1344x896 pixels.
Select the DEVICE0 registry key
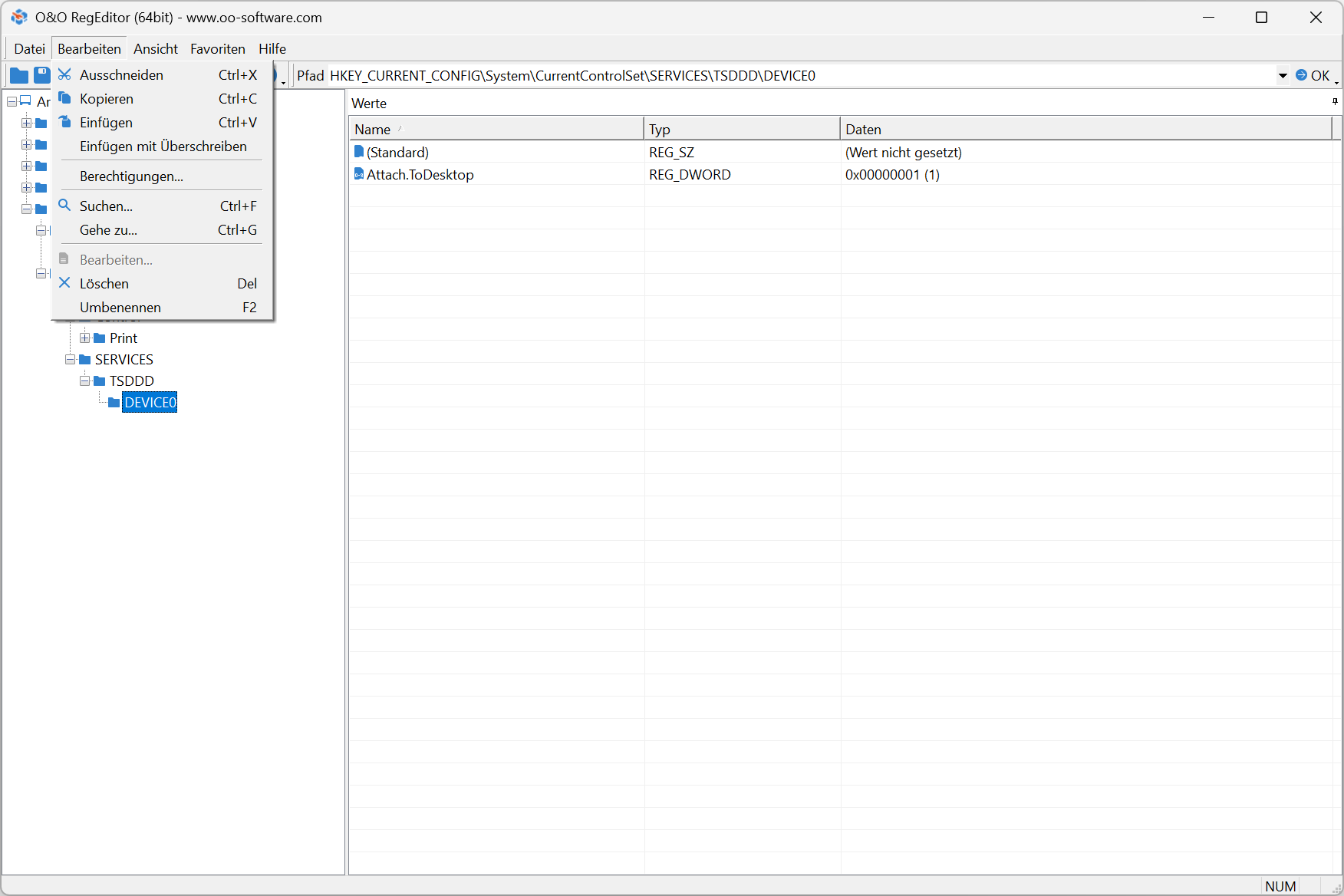(150, 403)
